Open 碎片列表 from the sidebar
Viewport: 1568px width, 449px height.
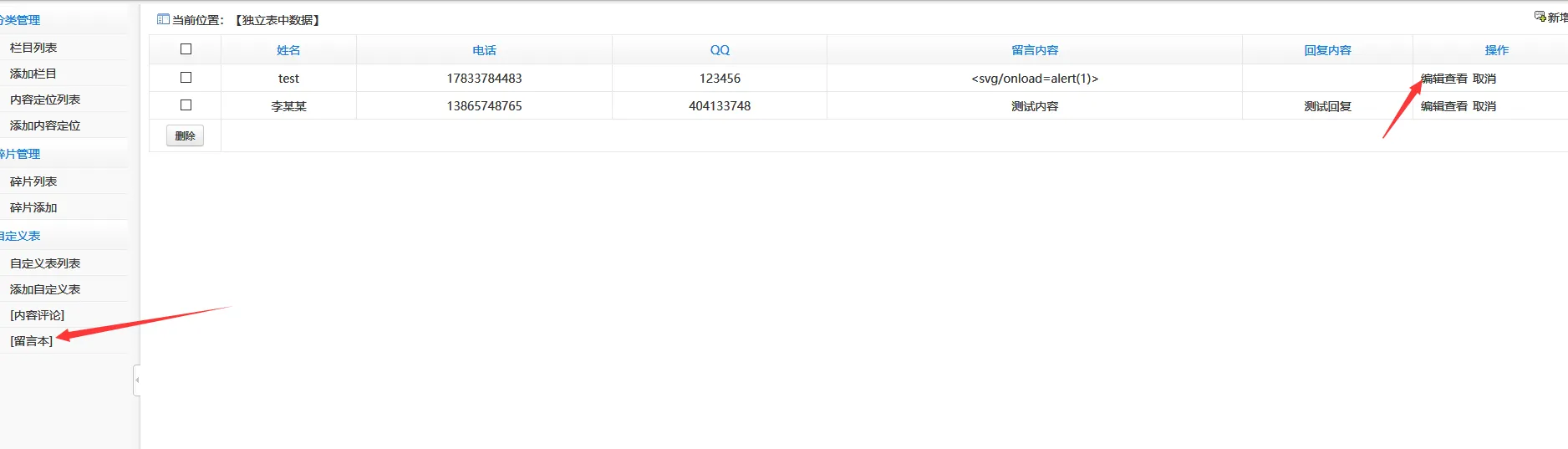(33, 181)
